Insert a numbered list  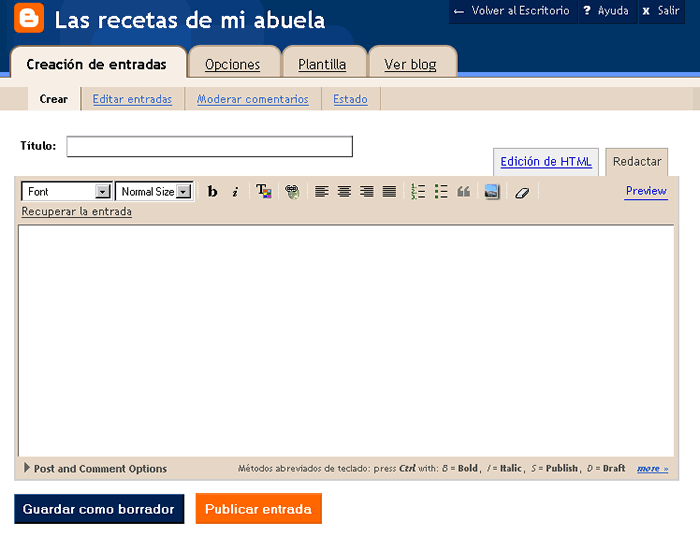418,191
